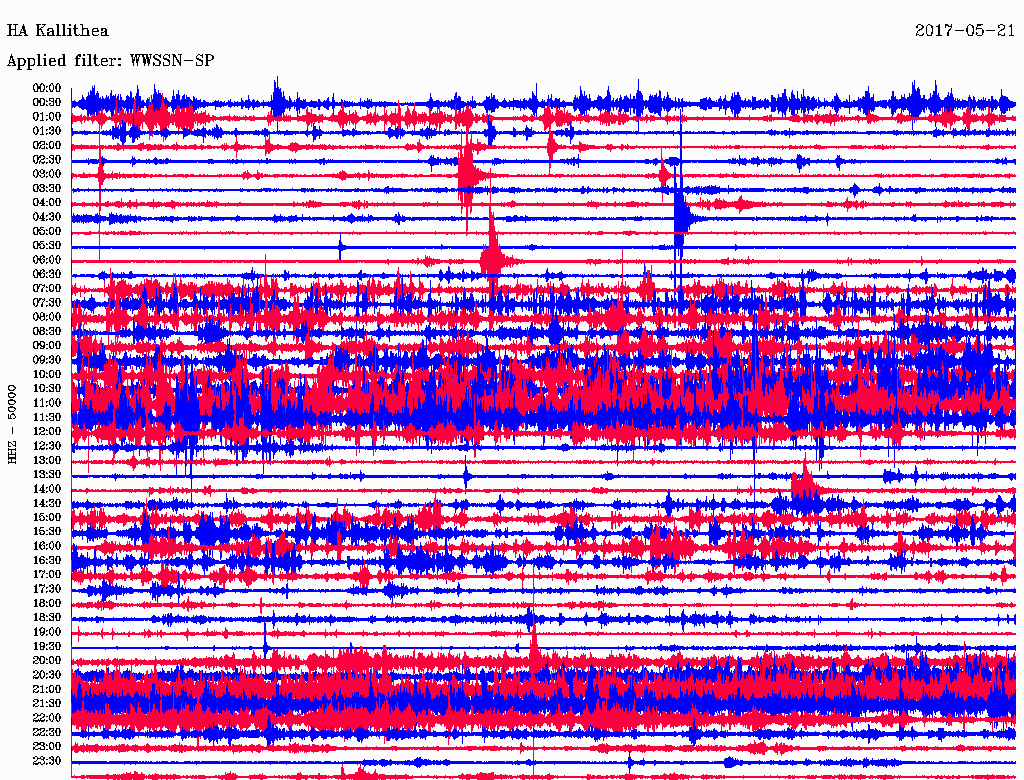
Task: Click the station name "HA Kallithea"
Action: coord(57,31)
